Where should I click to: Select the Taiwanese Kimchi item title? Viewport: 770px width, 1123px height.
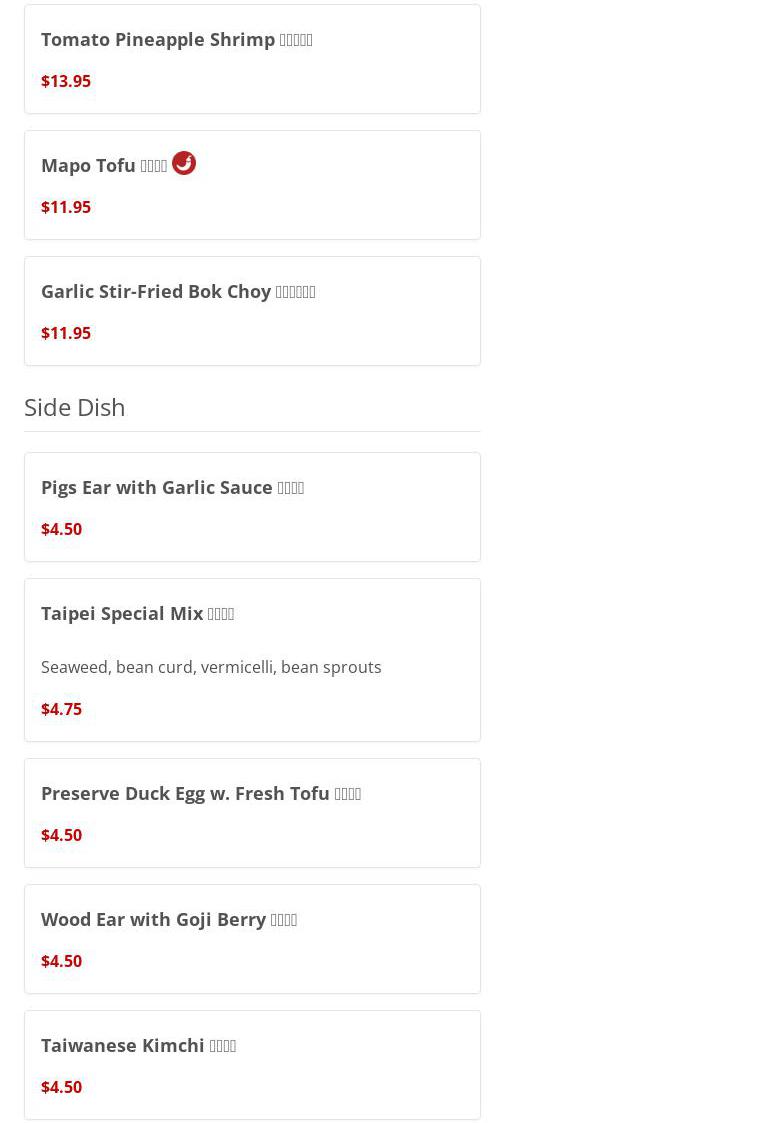coord(123,1046)
